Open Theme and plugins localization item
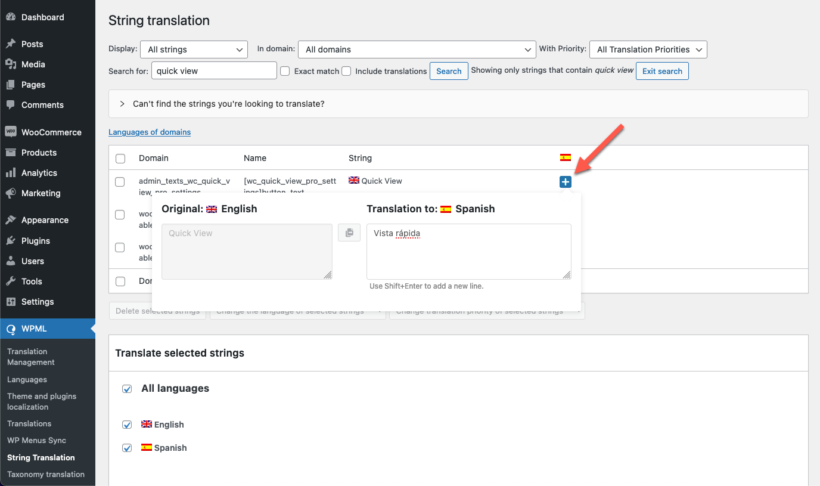 (x=42, y=401)
